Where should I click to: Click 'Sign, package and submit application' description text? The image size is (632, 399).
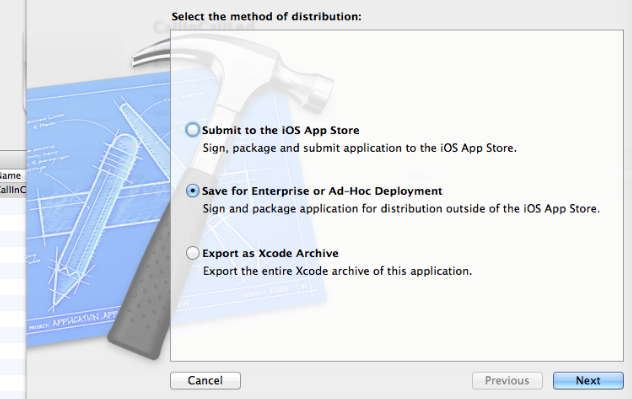click(x=360, y=148)
